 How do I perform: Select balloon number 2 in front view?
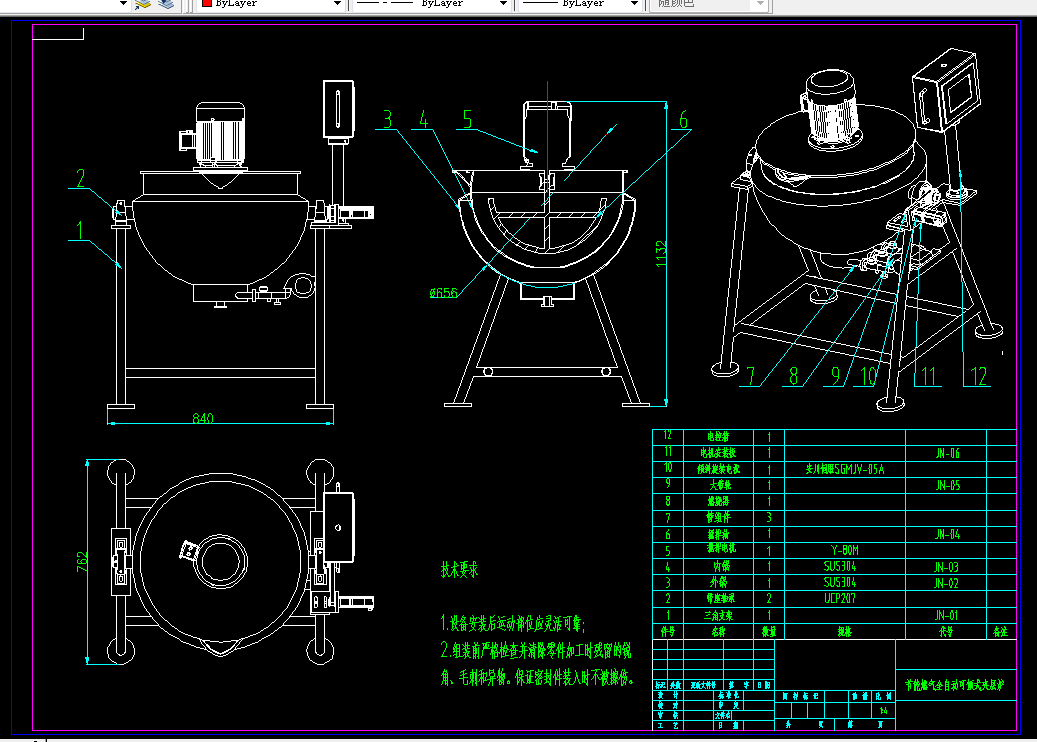pyautogui.click(x=81, y=178)
